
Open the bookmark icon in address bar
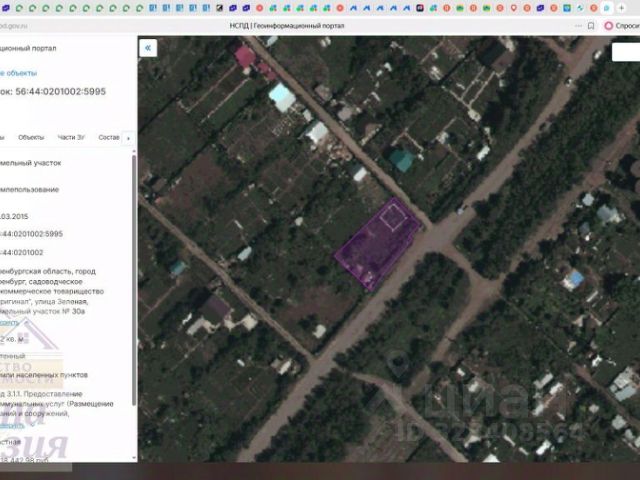(x=591, y=26)
